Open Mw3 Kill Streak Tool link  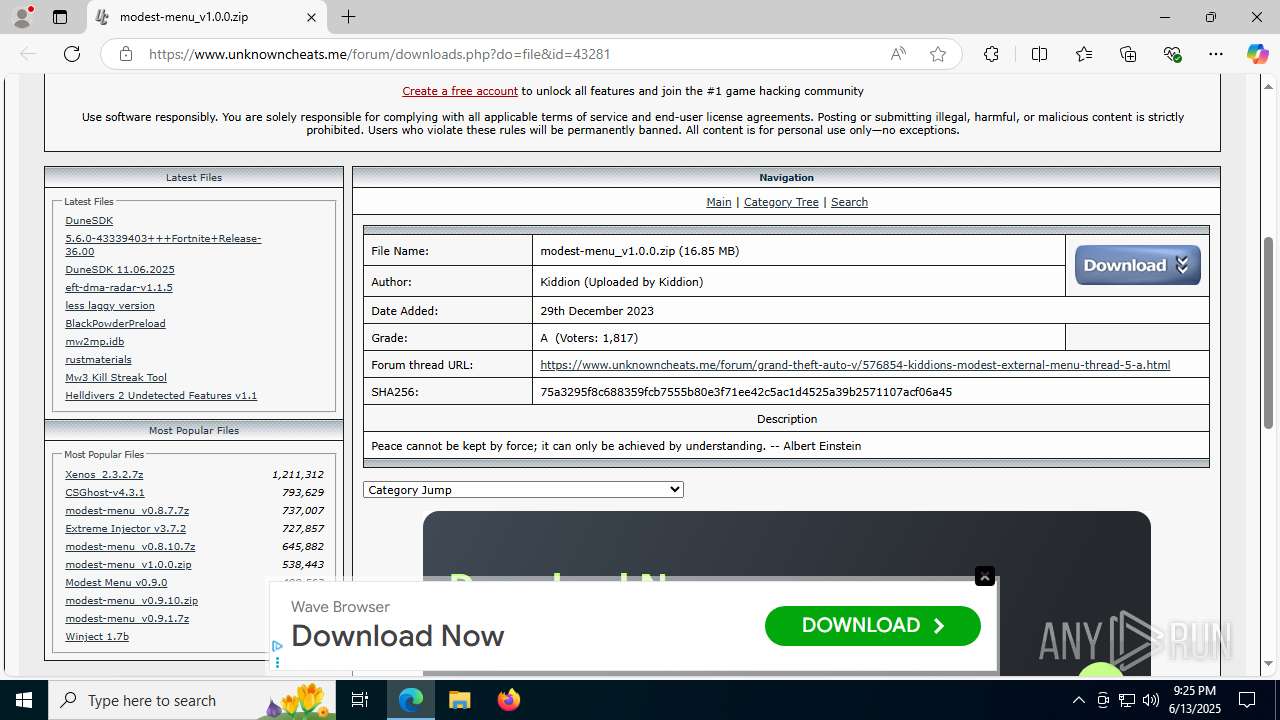click(116, 378)
